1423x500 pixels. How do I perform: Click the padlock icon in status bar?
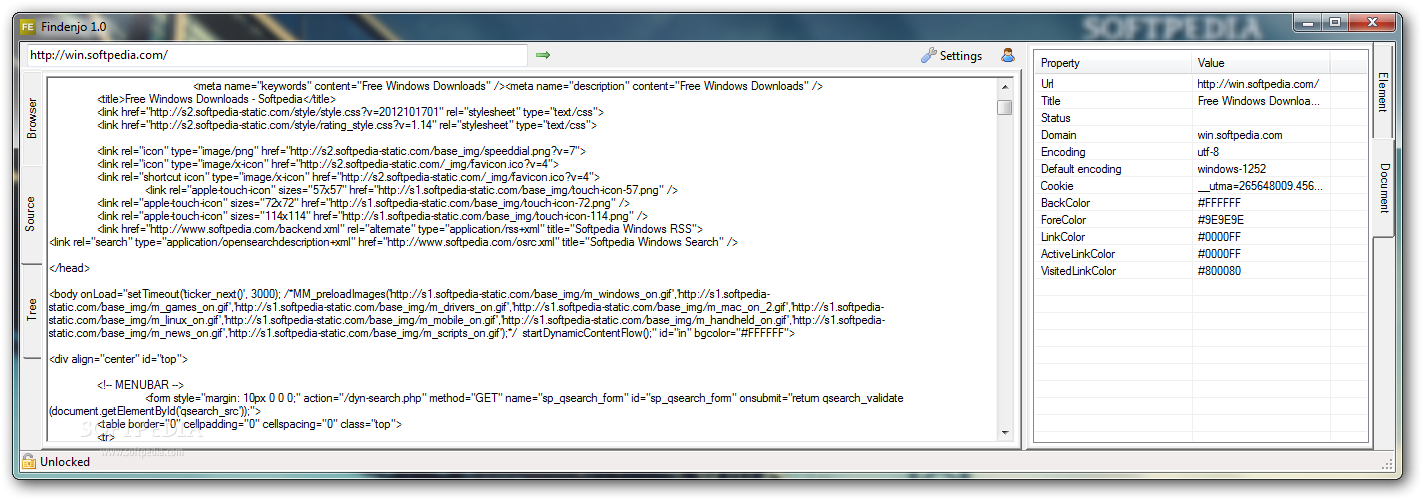point(27,462)
